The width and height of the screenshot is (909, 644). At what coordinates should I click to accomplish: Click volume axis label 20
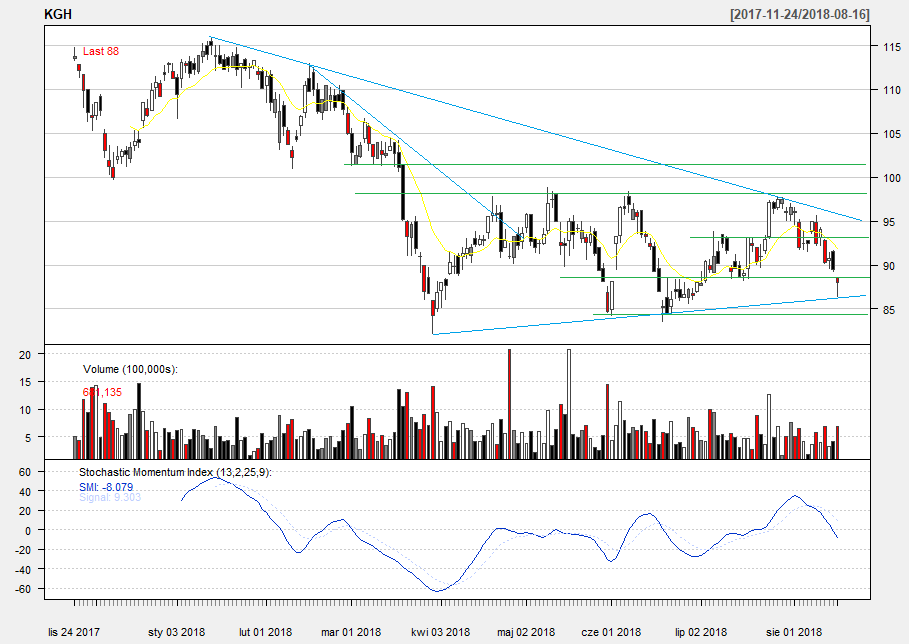click(24, 354)
